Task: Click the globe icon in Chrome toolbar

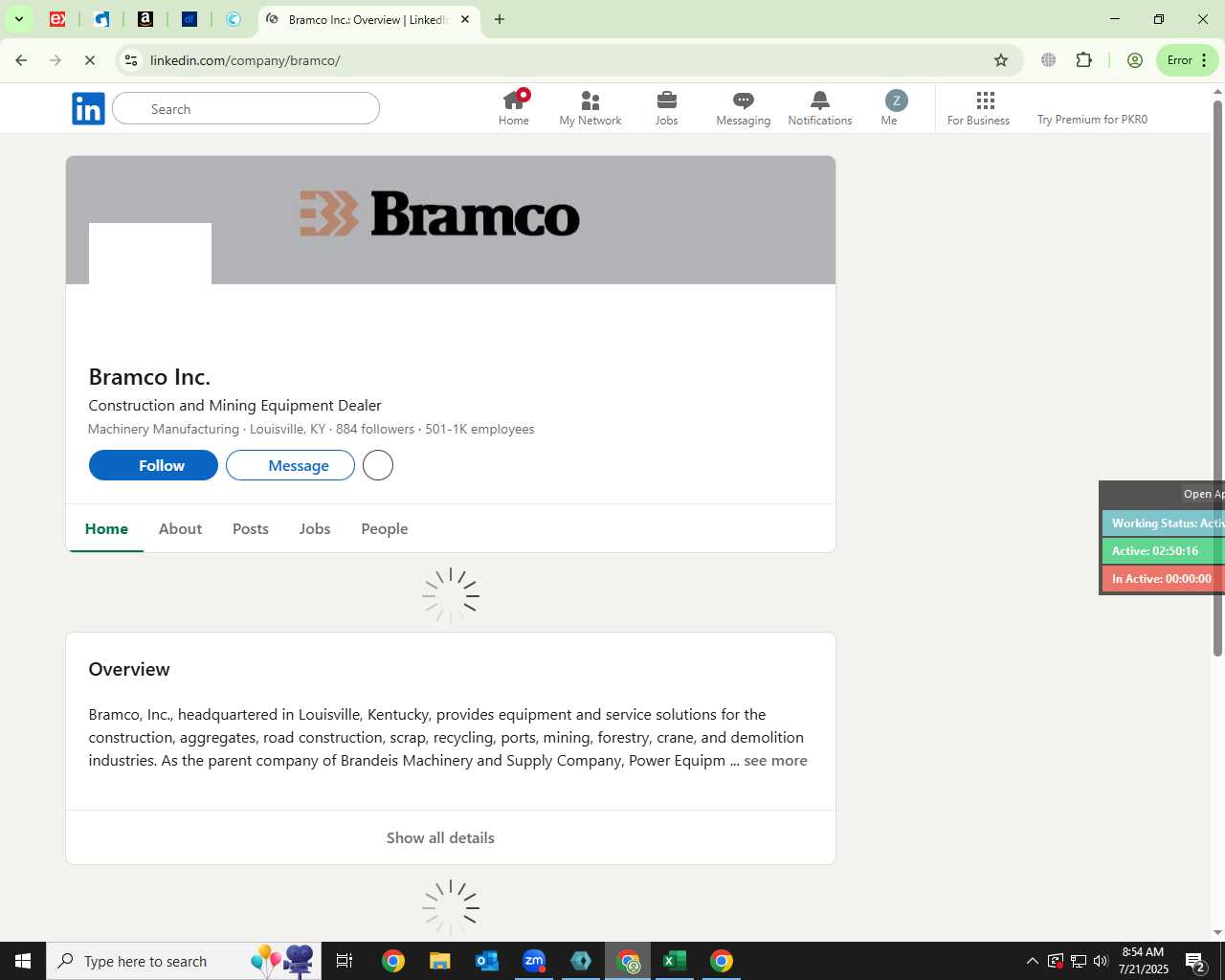Action: click(x=1049, y=60)
